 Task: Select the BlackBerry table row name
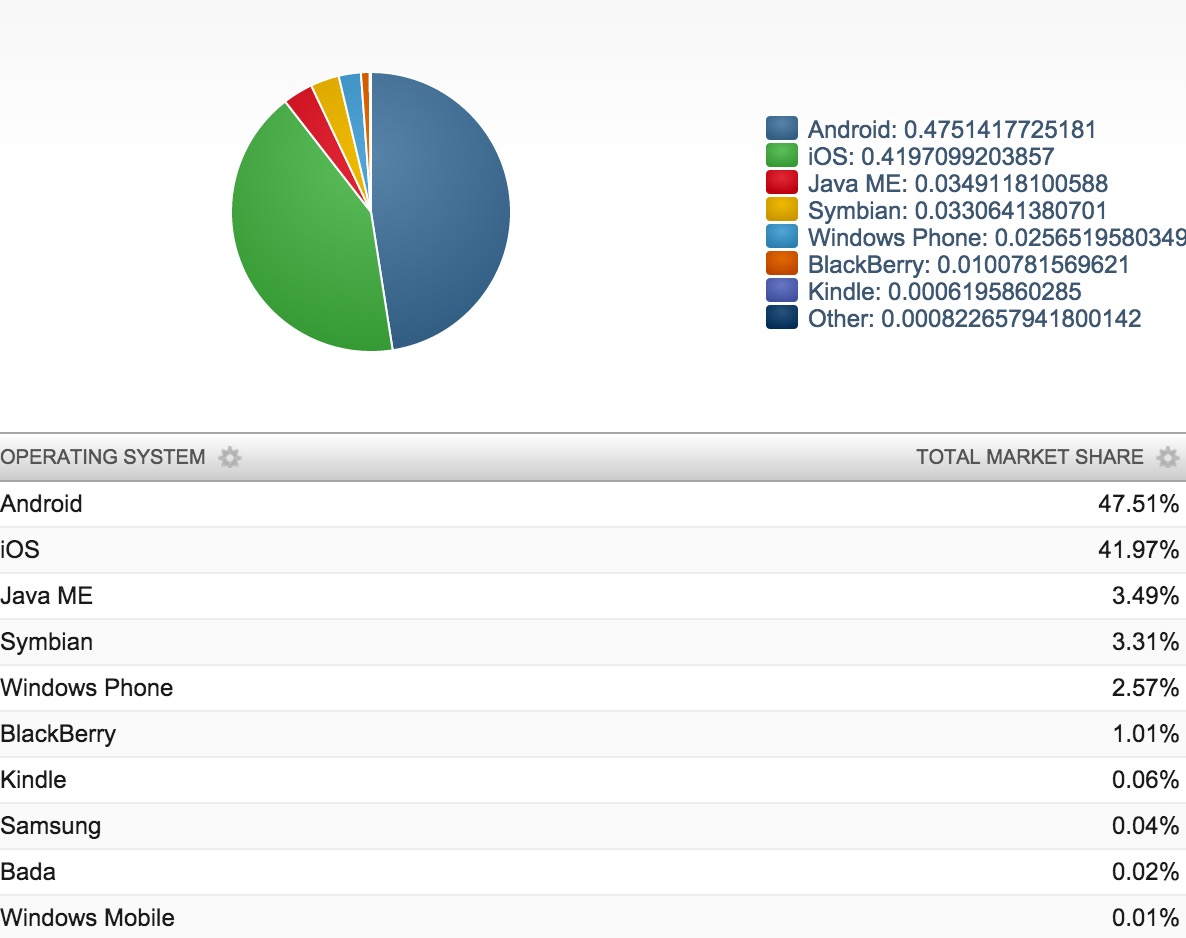pos(57,734)
